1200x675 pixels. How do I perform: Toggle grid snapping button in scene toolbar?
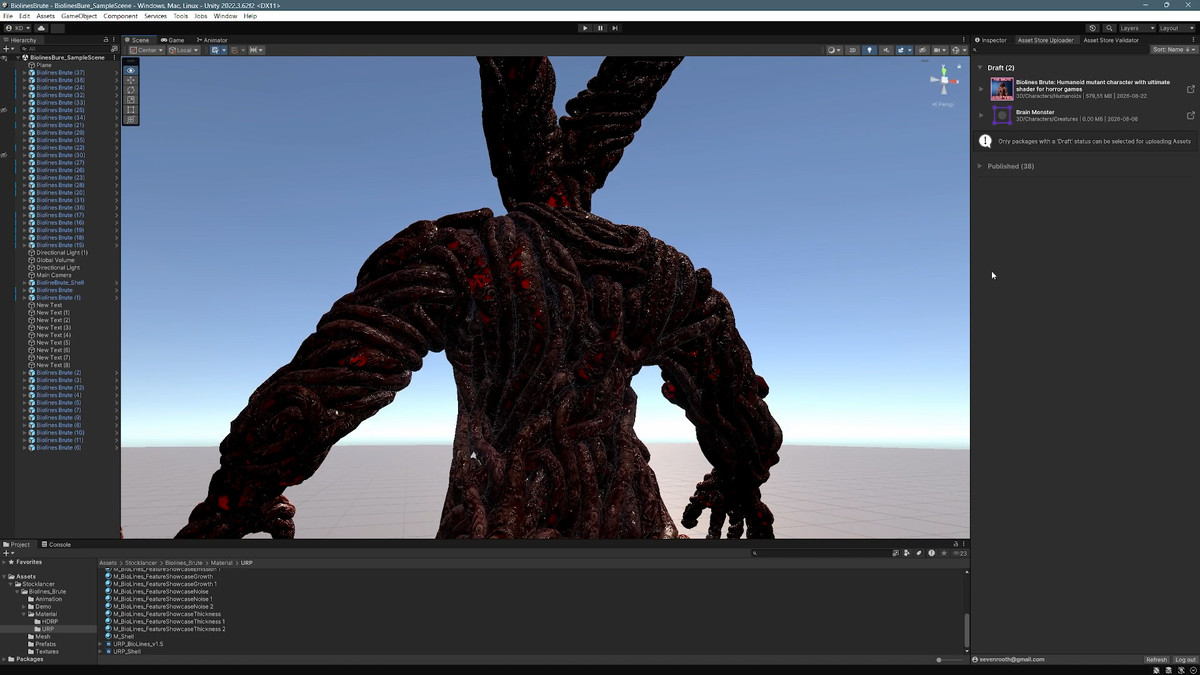(x=237, y=50)
